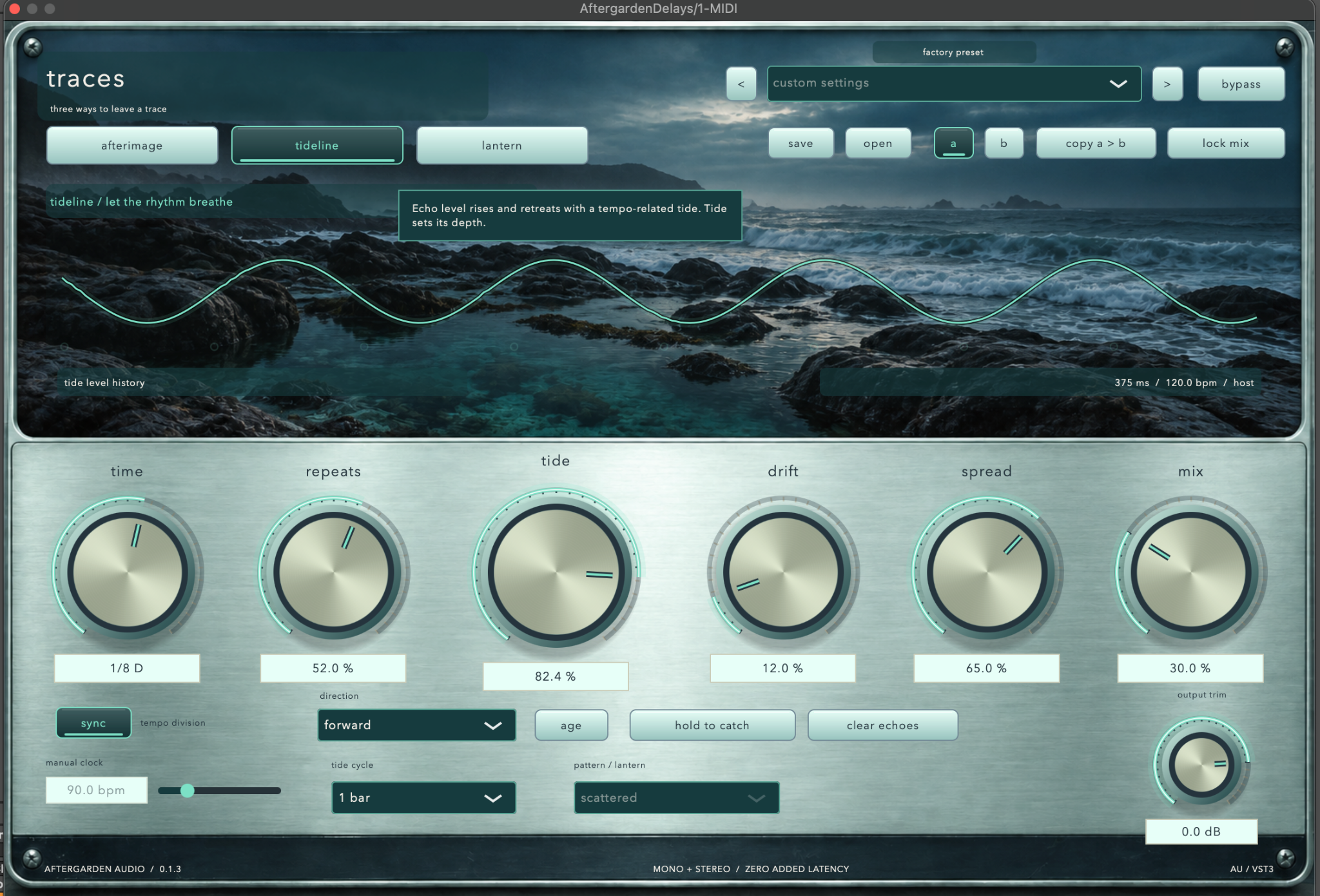The height and width of the screenshot is (896, 1320).
Task: Open the tide cycle dropdown showing 1 bar
Action: click(423, 797)
